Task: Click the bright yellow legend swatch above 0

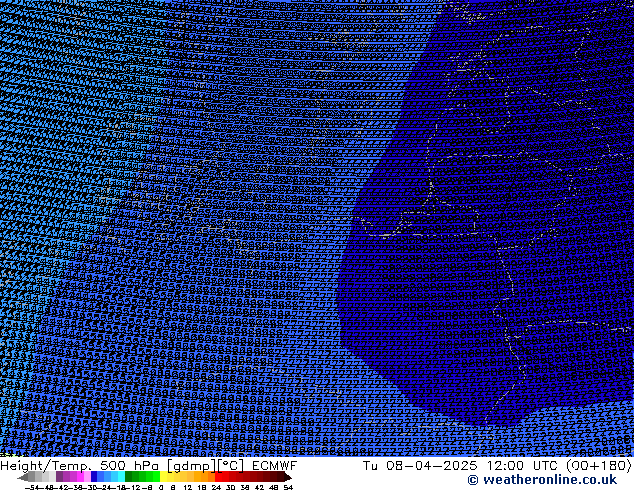Action: point(163,476)
